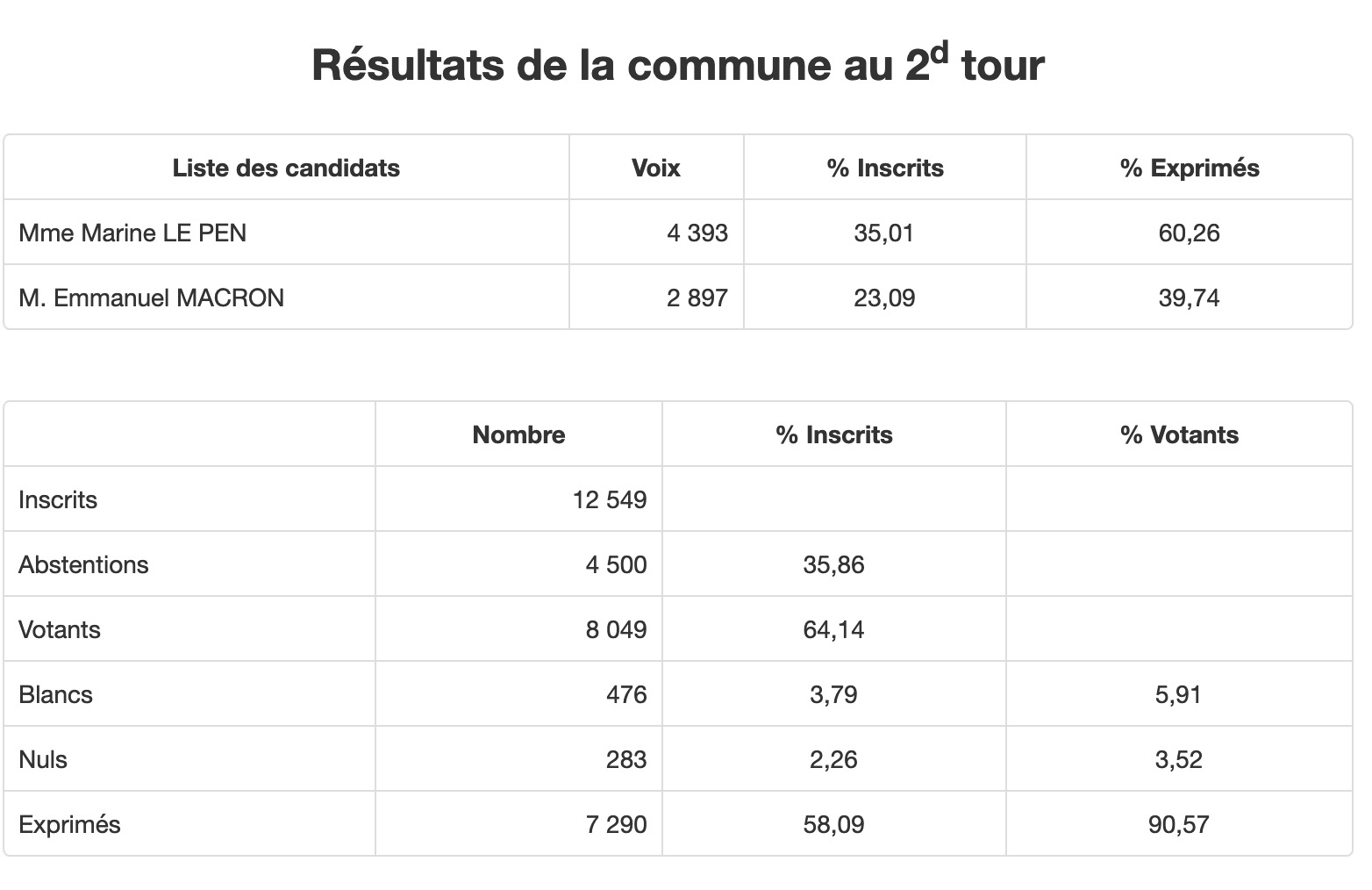Select the M. Emmanuel MACRON candidate name

(151, 298)
